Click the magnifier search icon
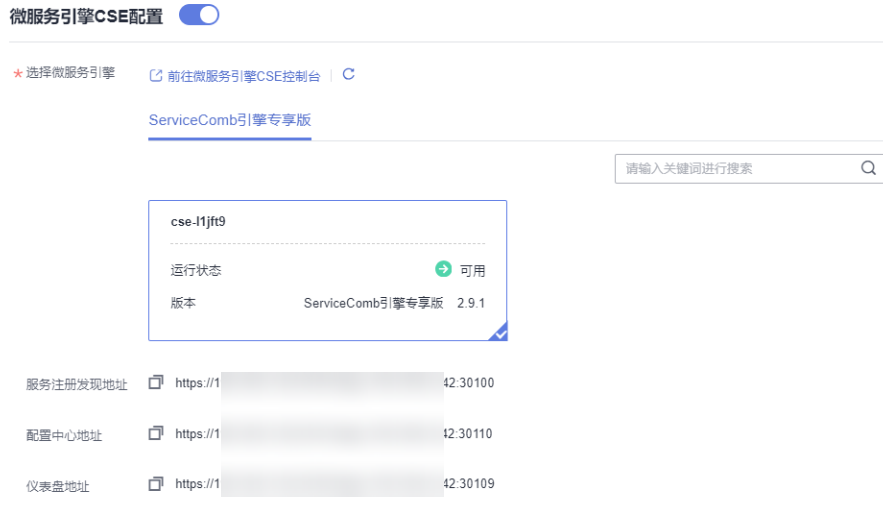This screenshot has width=883, height=508. coord(868,168)
